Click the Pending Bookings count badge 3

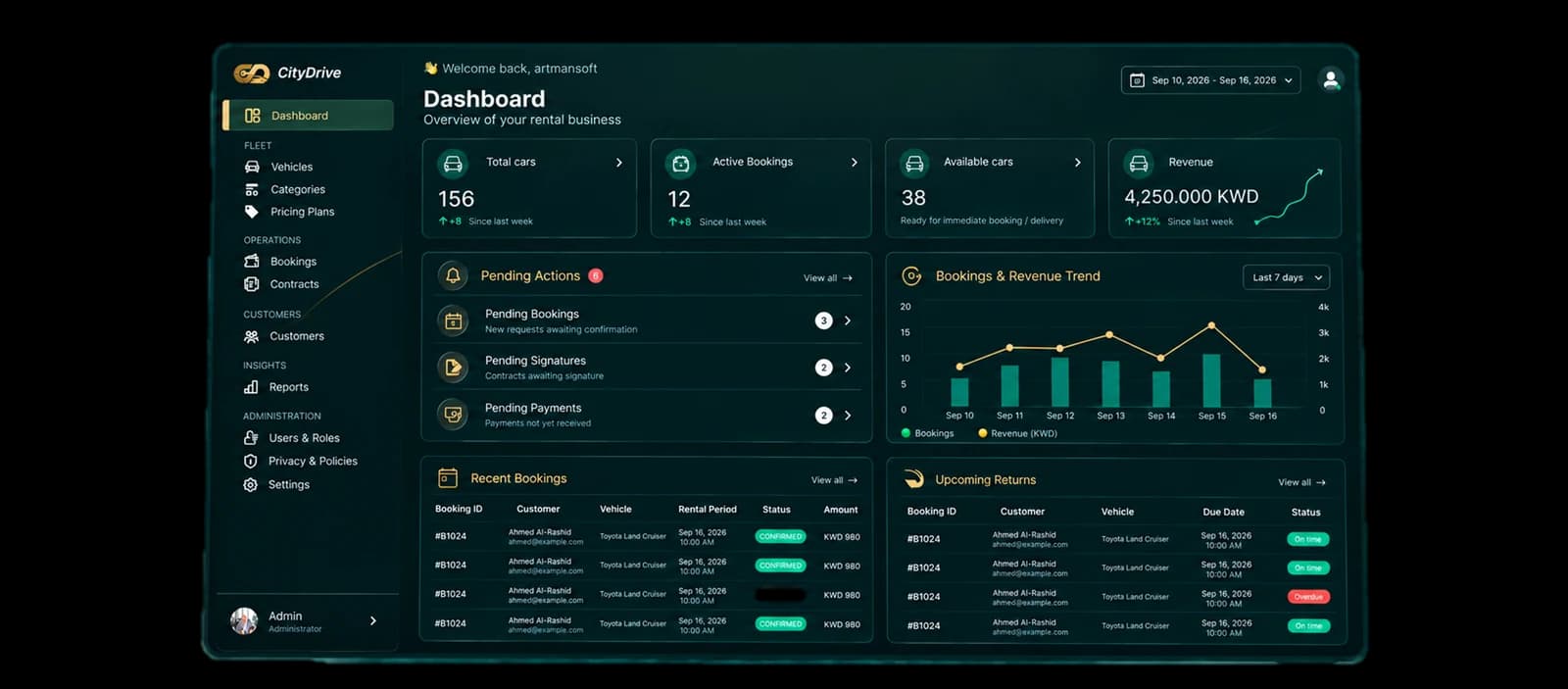pos(823,320)
